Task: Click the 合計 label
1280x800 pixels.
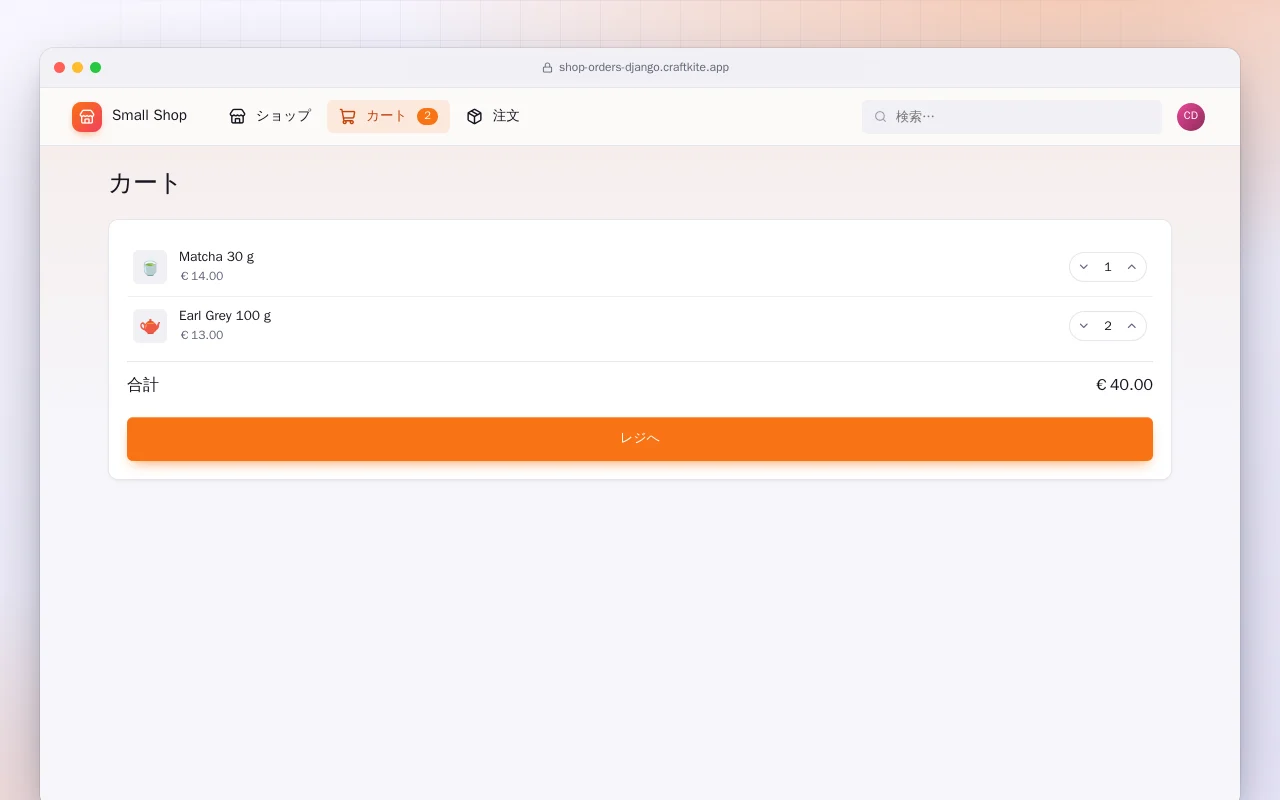Action: pos(143,385)
